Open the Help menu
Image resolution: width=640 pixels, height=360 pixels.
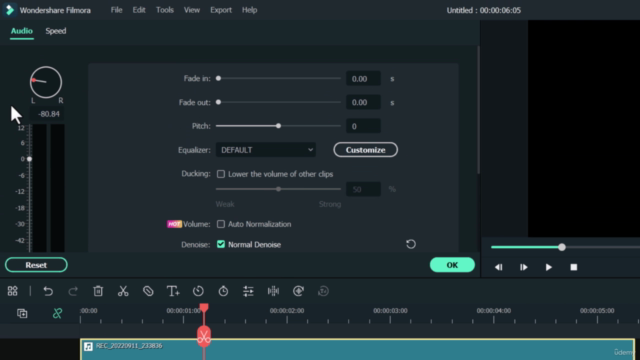(249, 10)
